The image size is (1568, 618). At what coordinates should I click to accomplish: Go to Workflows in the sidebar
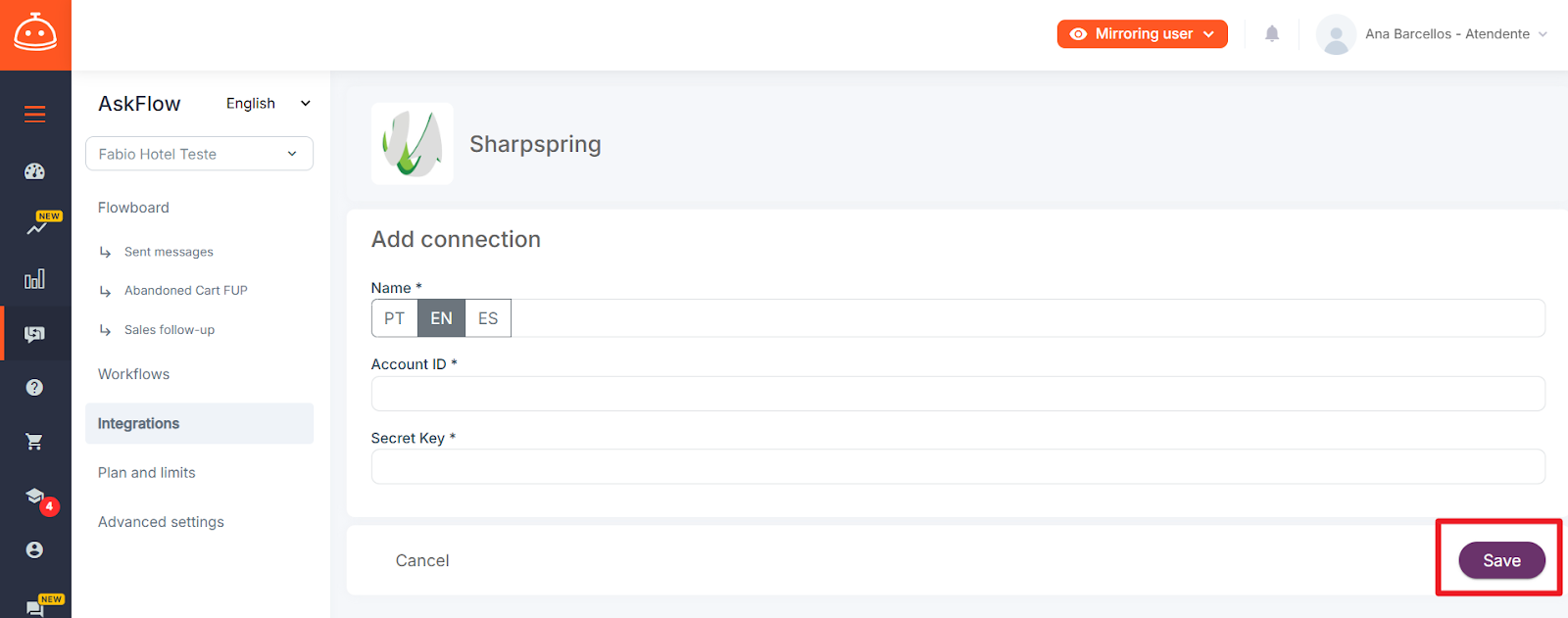coord(133,374)
